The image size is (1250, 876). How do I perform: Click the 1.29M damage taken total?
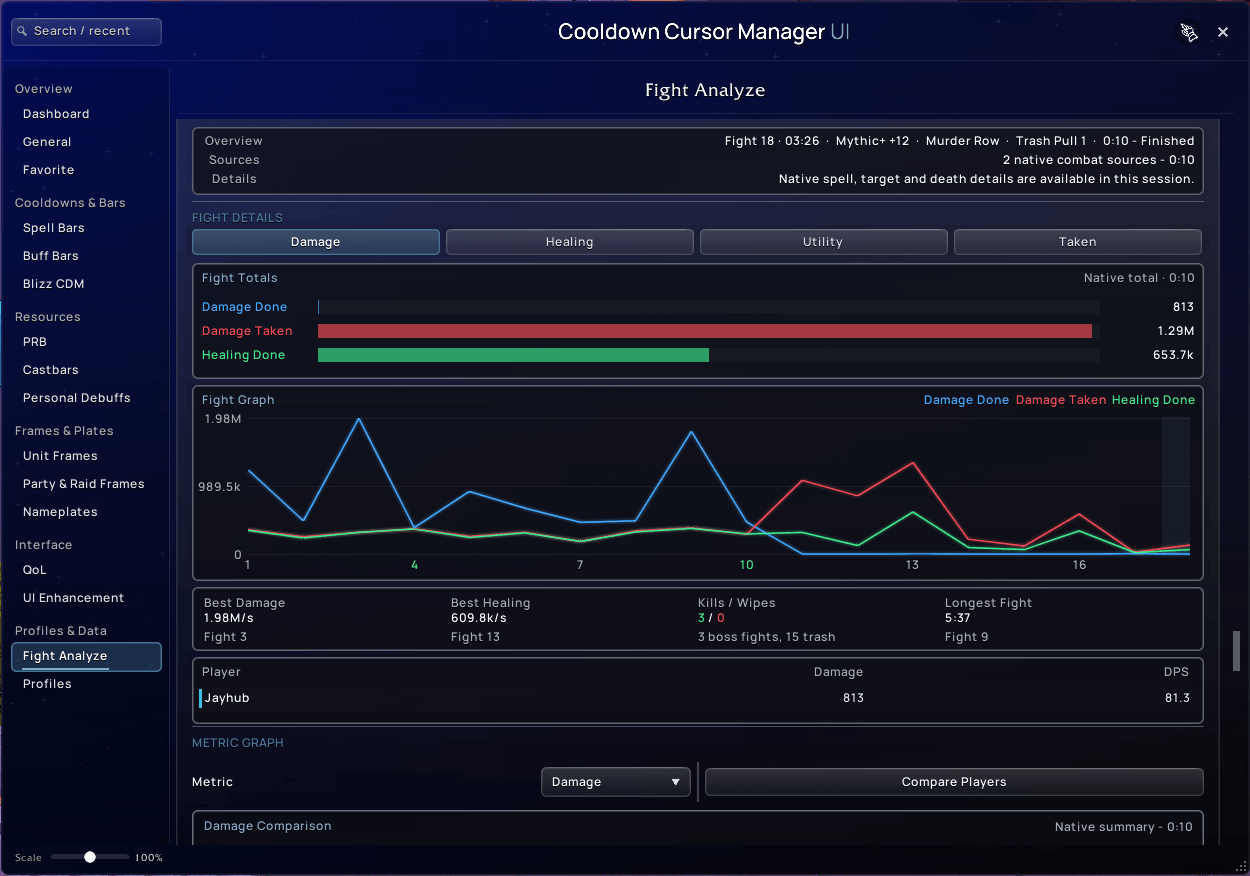(1176, 331)
